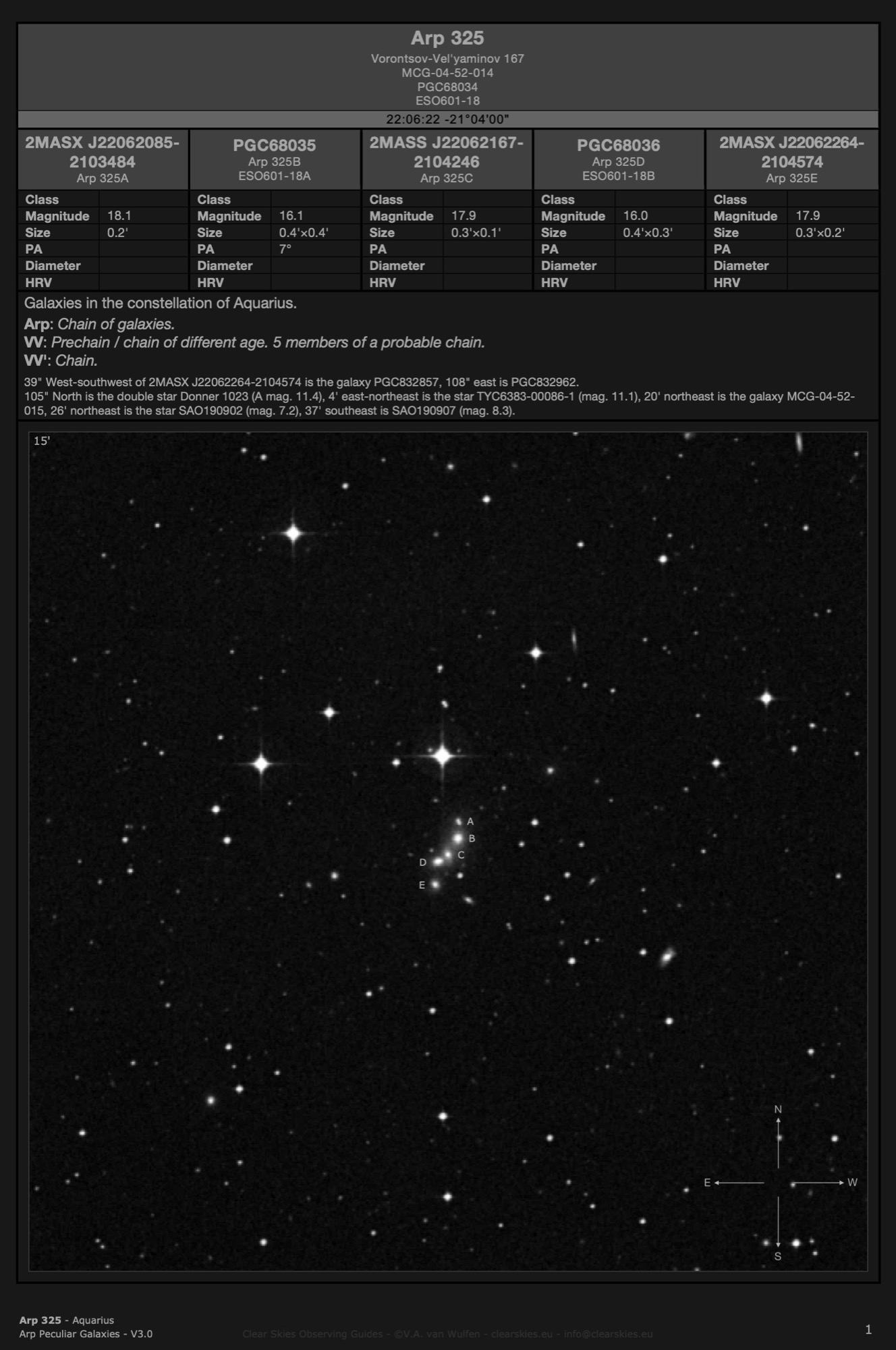896x1350 pixels.
Task: Click the W compass direction label
Action: coord(852,1183)
